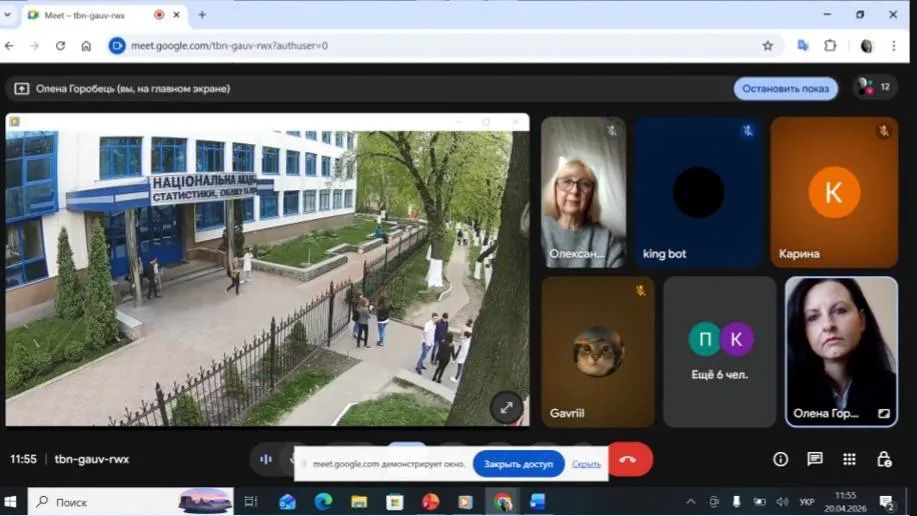
Task: Open the browser Extensions puzzle icon
Action: 830,45
